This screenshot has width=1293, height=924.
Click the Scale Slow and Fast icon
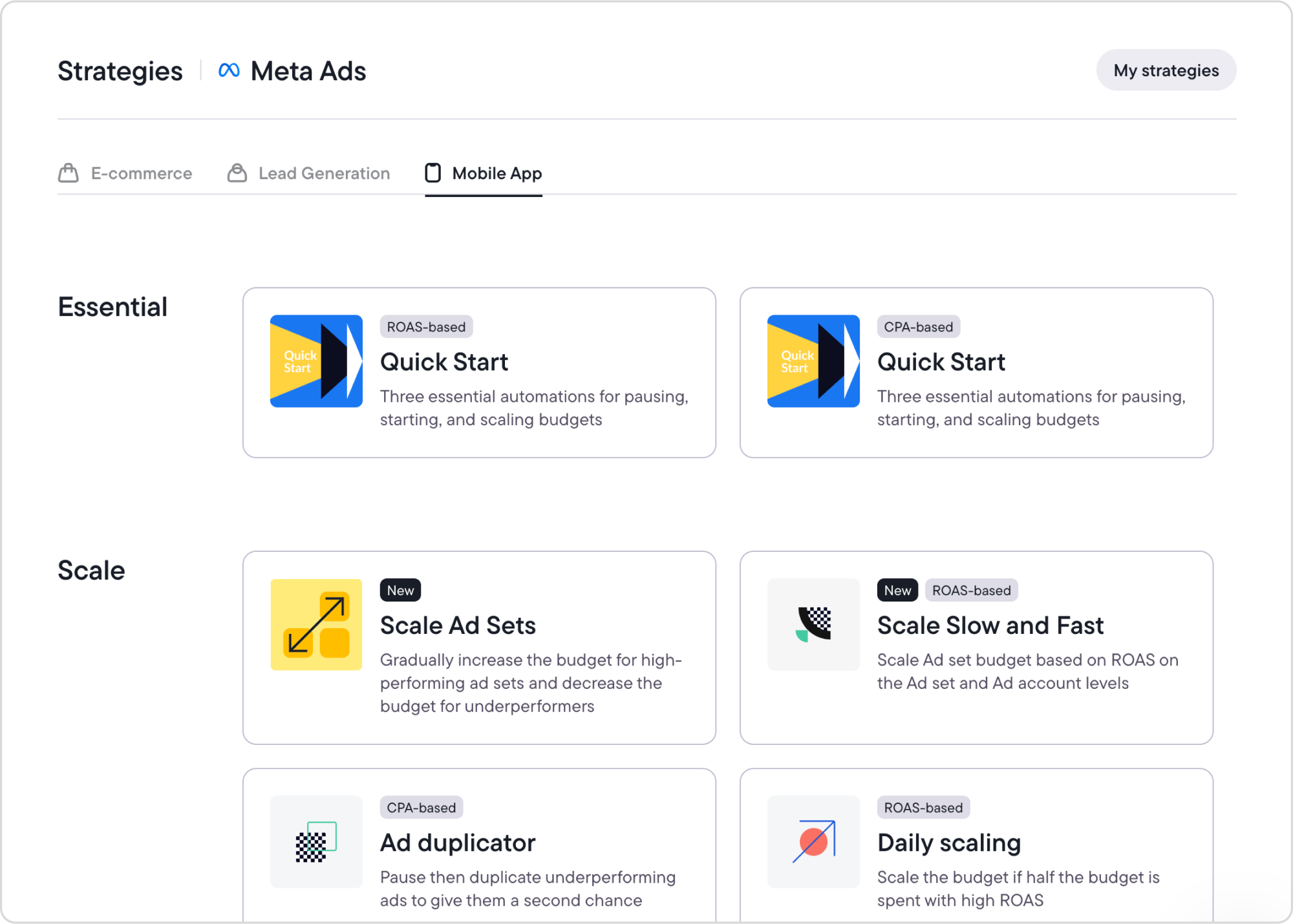[813, 625]
